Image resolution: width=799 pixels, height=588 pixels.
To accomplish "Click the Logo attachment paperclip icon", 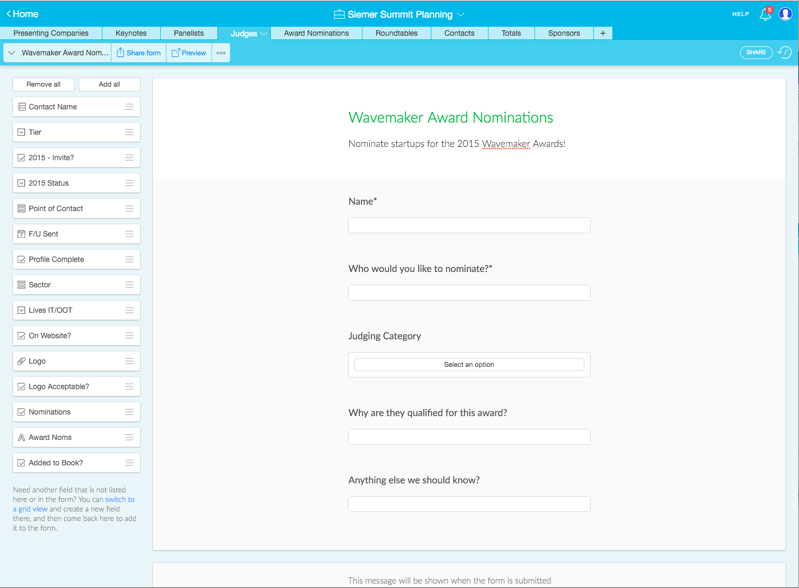I will 21,361.
